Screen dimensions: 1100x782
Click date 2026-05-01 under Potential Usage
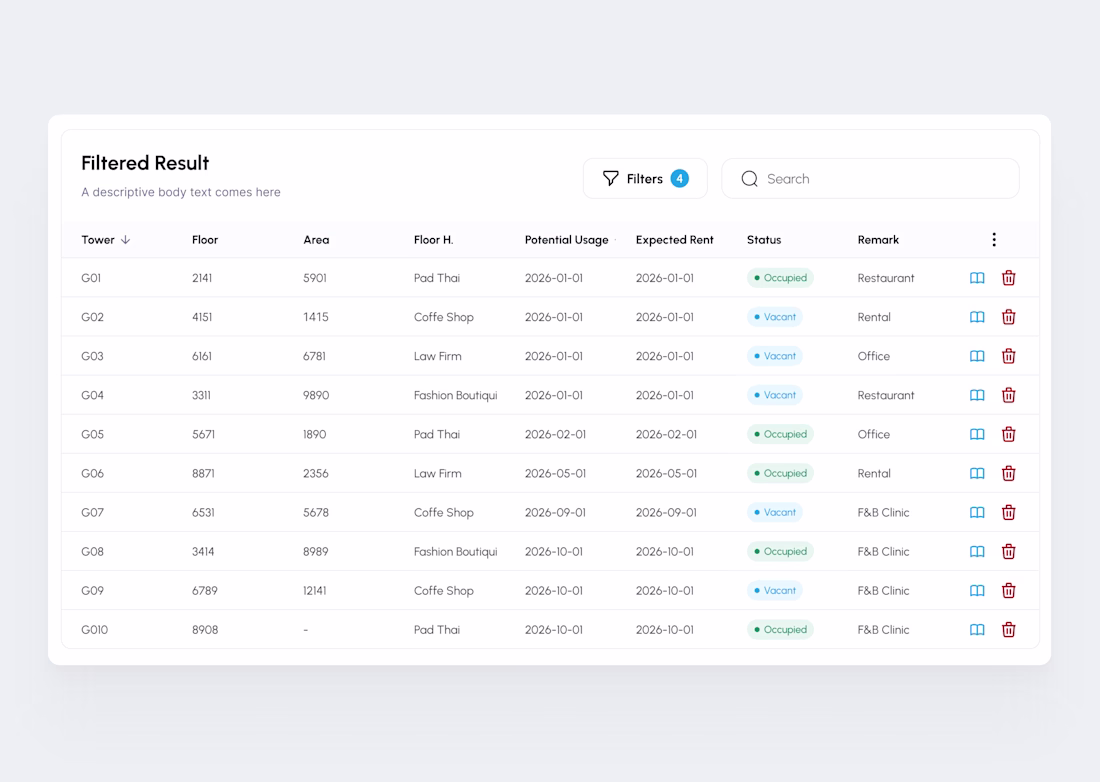pos(556,473)
